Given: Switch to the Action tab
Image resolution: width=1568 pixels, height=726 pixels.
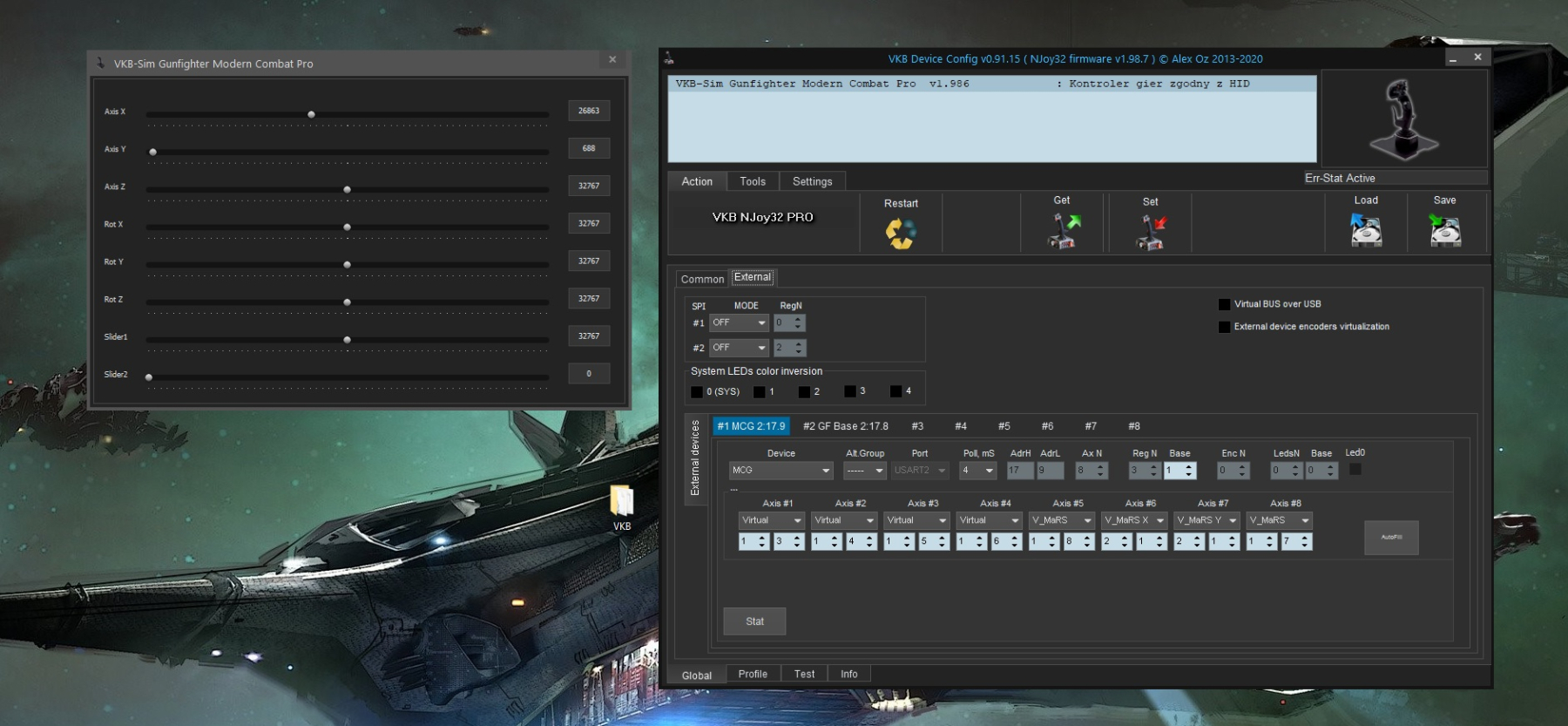Looking at the screenshot, I should [x=697, y=181].
